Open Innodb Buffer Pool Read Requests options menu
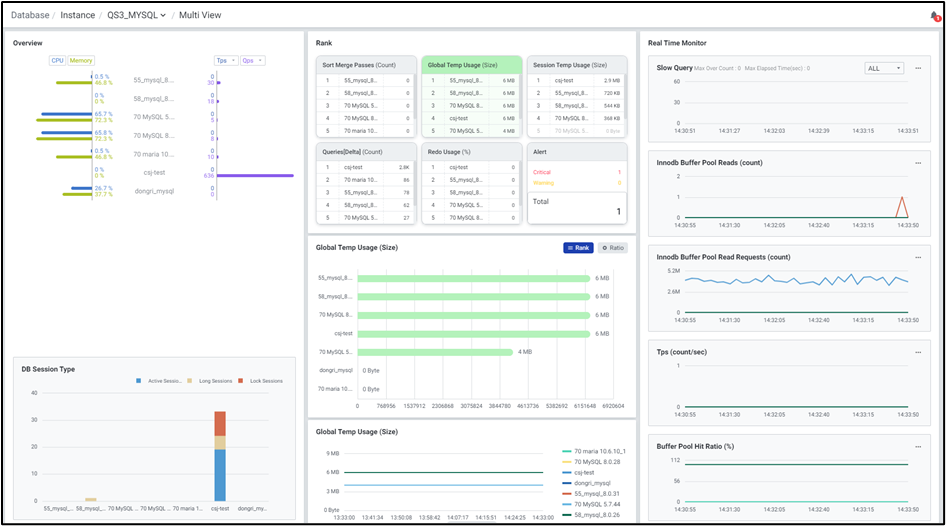946x526 pixels. point(917,257)
